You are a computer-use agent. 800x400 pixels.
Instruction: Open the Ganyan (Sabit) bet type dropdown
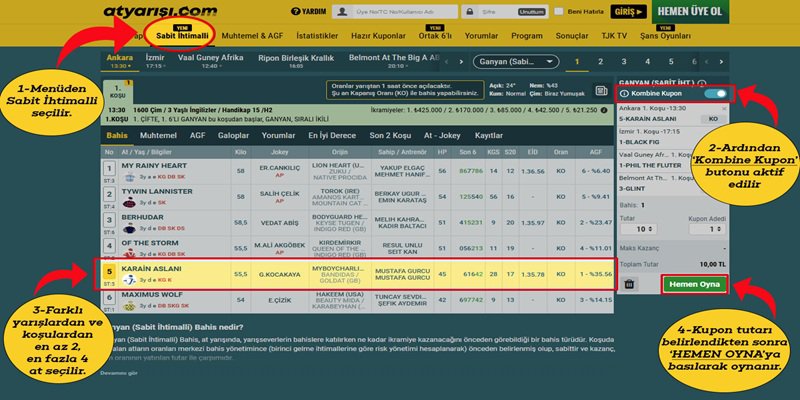pyautogui.click(x=516, y=62)
